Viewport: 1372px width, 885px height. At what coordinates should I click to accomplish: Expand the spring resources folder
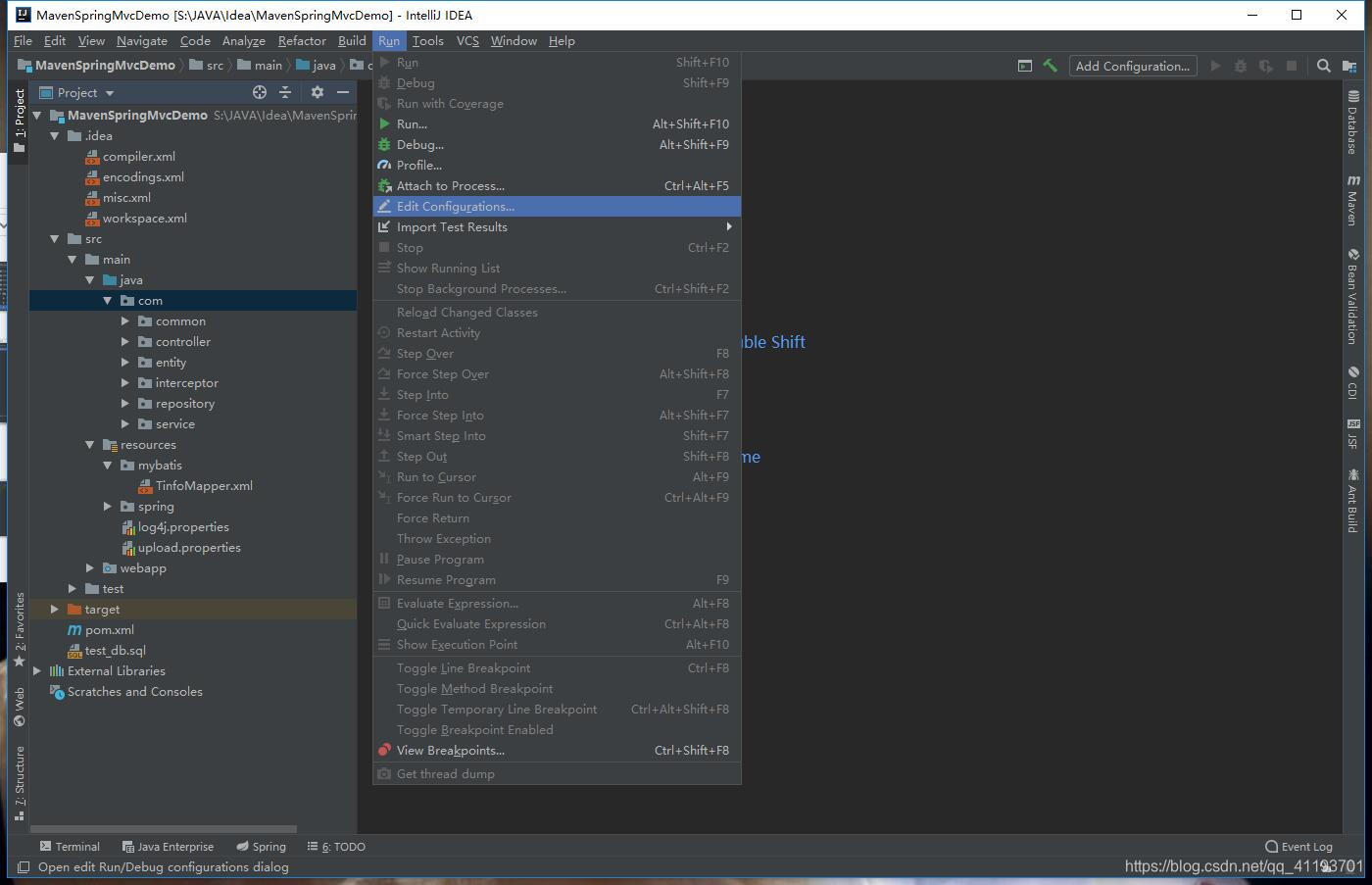(108, 507)
